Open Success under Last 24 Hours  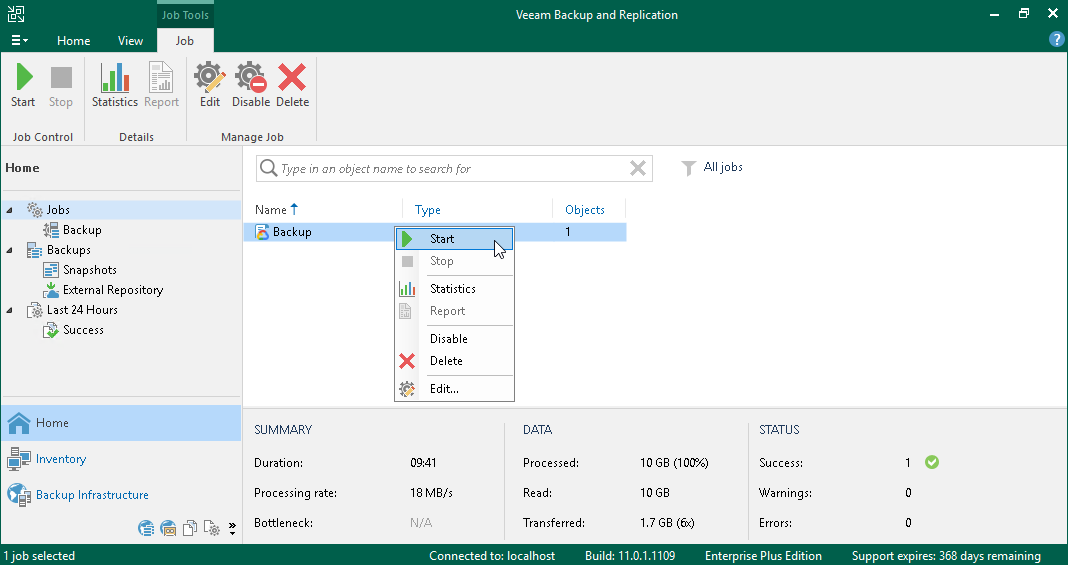(x=83, y=329)
